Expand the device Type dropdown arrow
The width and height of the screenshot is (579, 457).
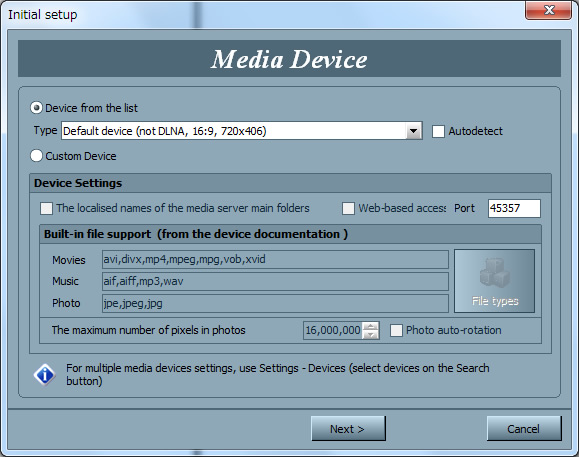[x=414, y=131]
